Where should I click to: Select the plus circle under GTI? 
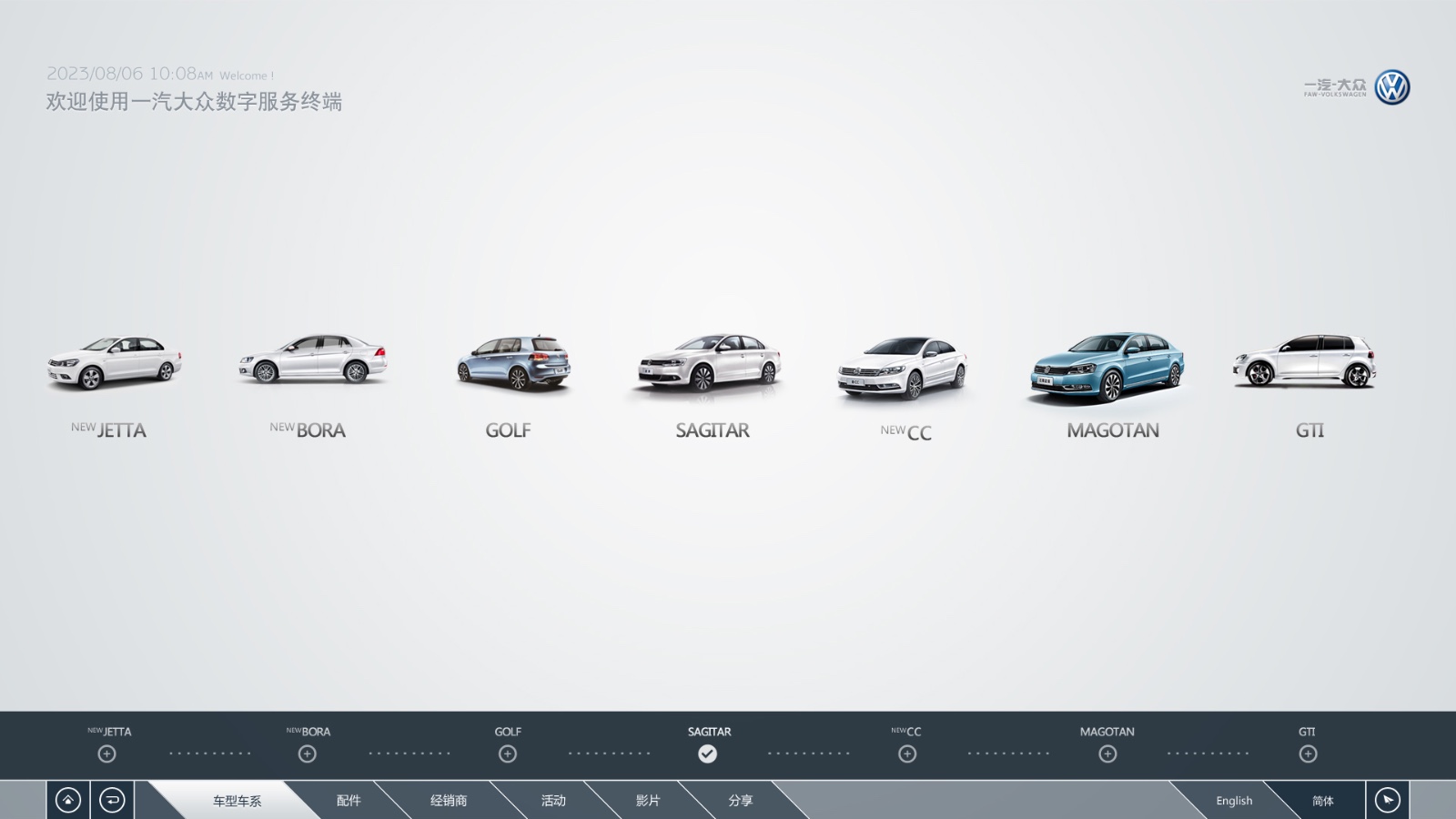(1308, 753)
